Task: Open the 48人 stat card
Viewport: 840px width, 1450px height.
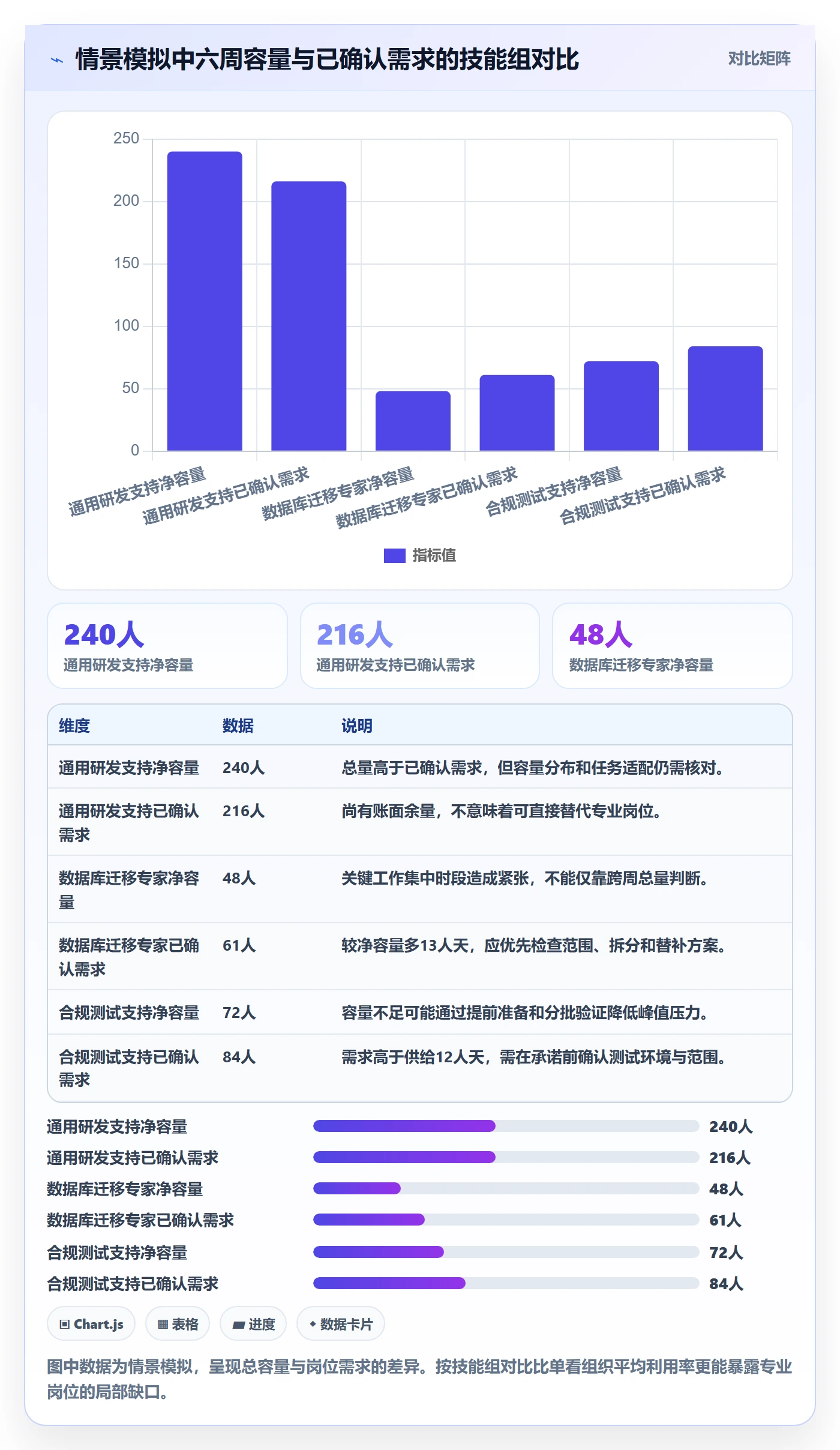Action: [673, 646]
